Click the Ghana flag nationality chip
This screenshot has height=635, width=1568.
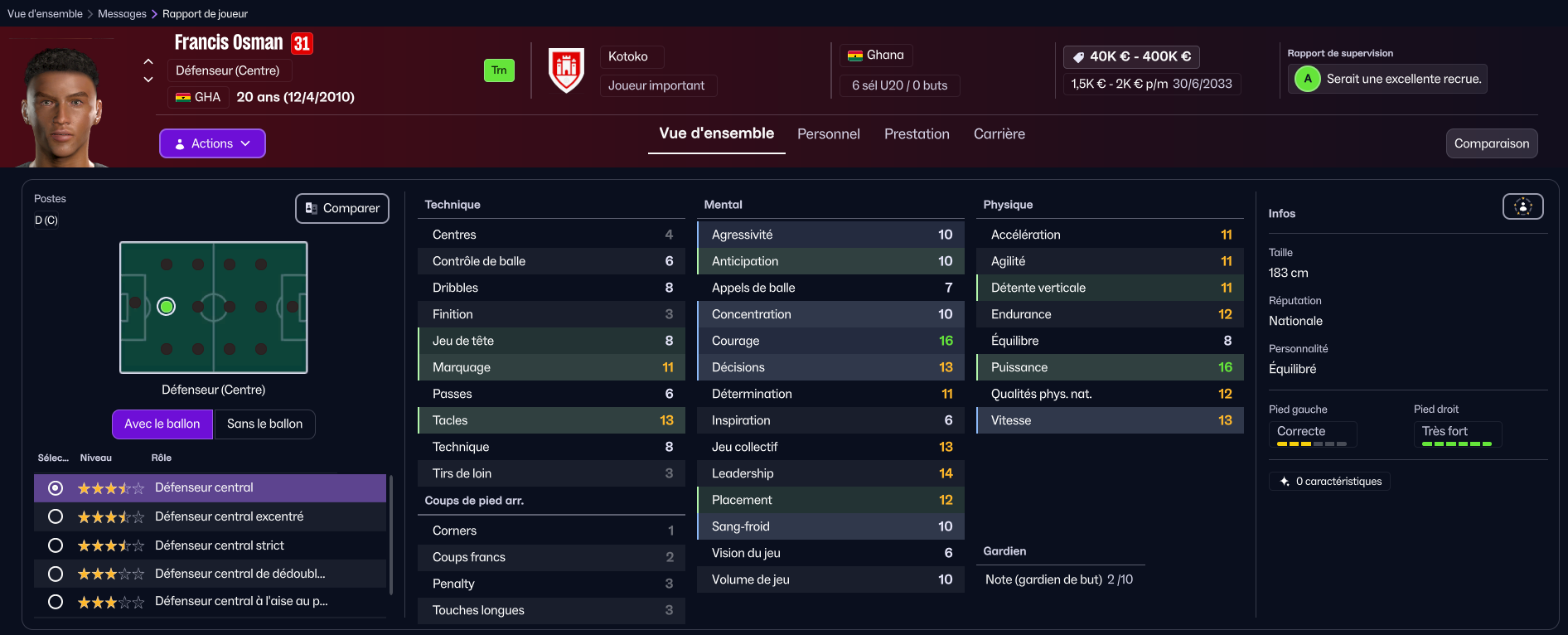click(x=876, y=56)
